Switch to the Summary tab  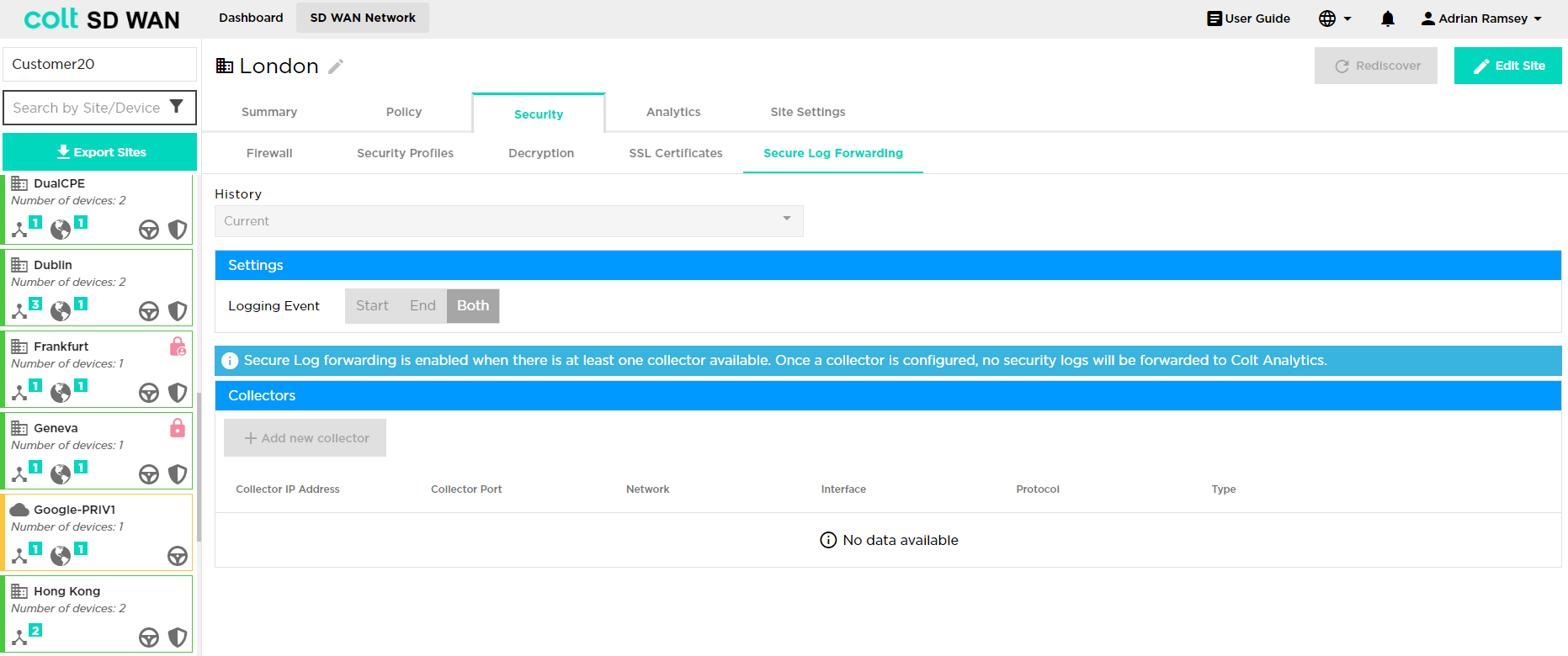[269, 112]
